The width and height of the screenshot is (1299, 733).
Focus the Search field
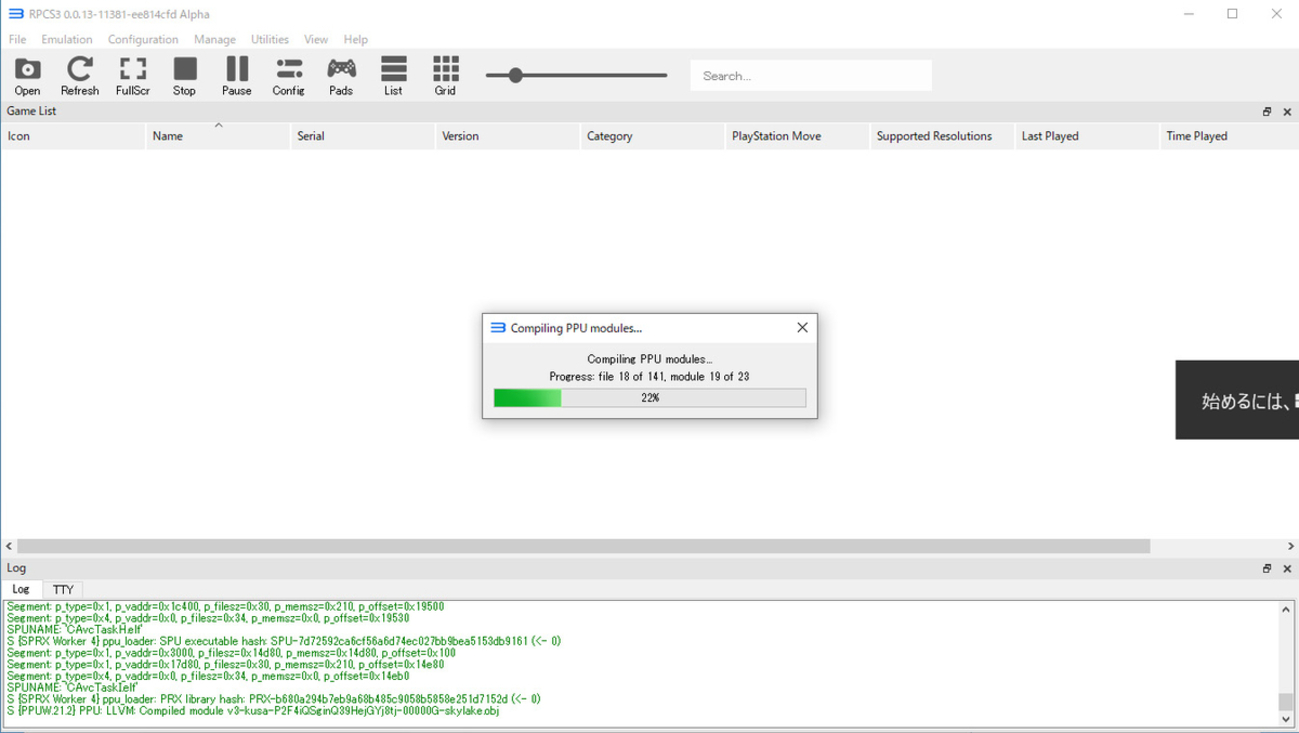coord(811,75)
